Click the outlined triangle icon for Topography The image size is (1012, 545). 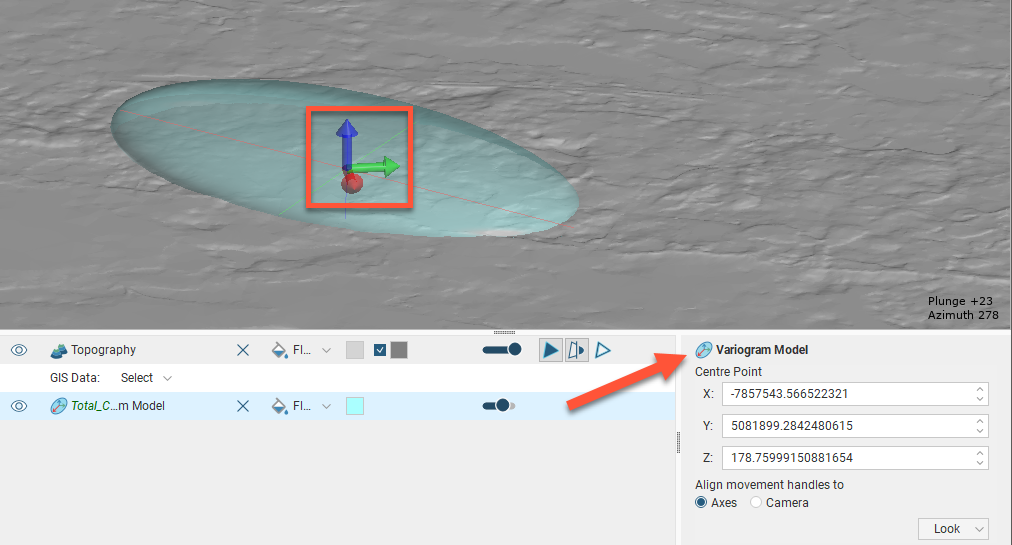point(603,350)
